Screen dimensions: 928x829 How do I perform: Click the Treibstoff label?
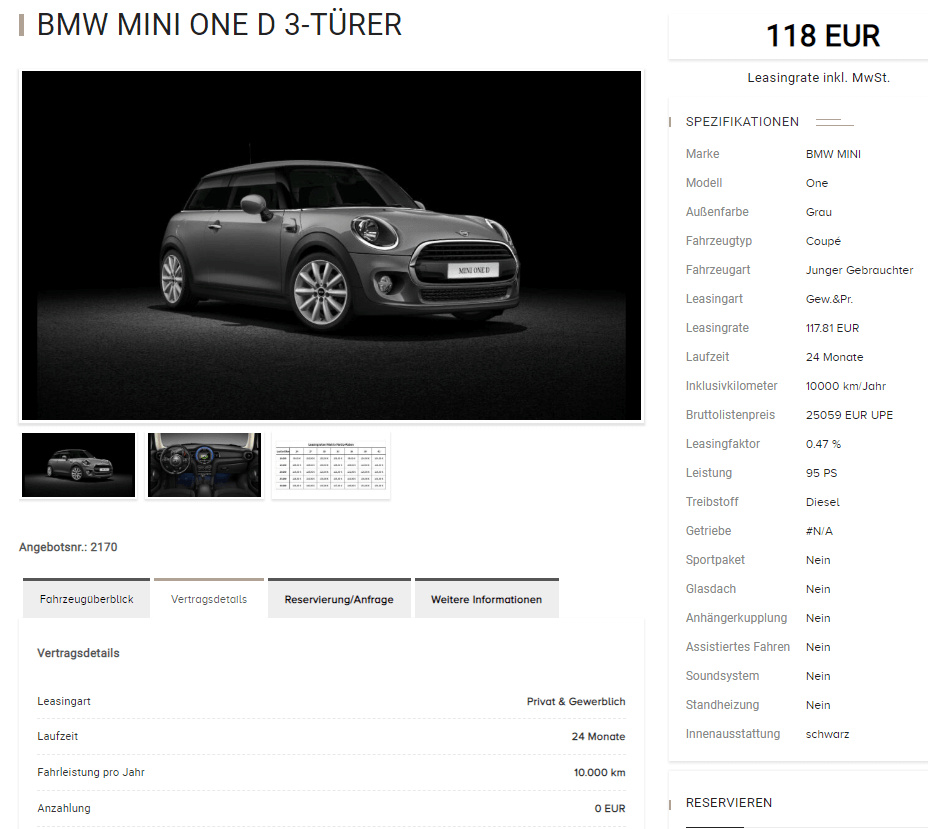point(712,502)
